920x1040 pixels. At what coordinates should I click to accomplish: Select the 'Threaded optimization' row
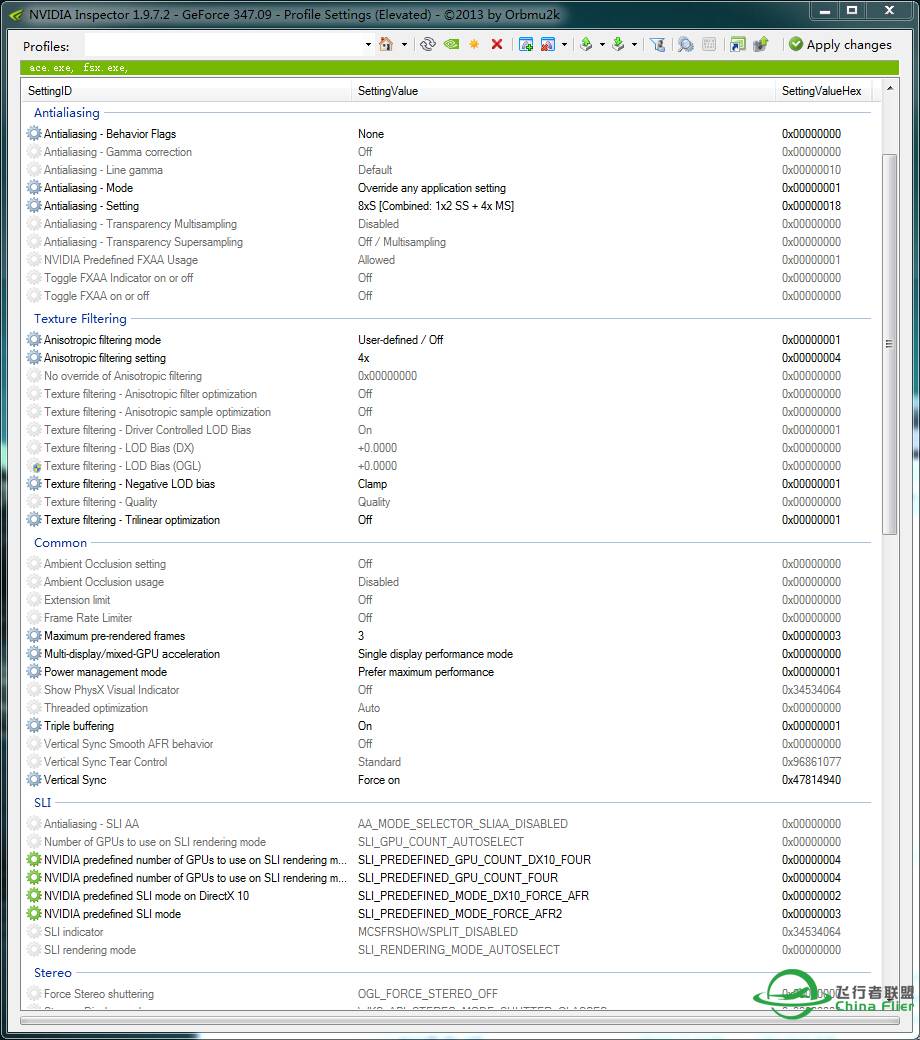(x=447, y=708)
